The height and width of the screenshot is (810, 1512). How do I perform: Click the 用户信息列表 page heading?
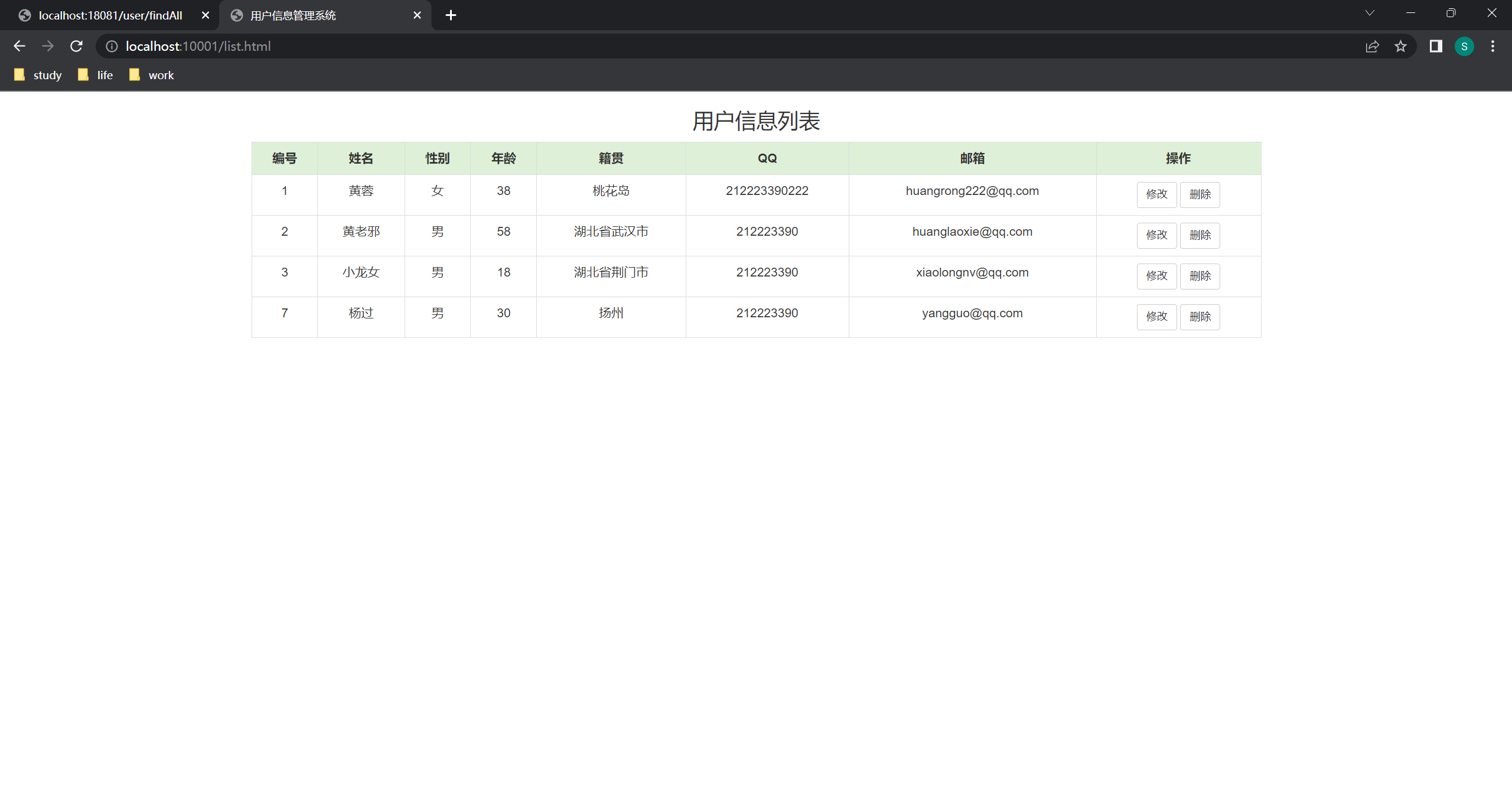pos(756,121)
